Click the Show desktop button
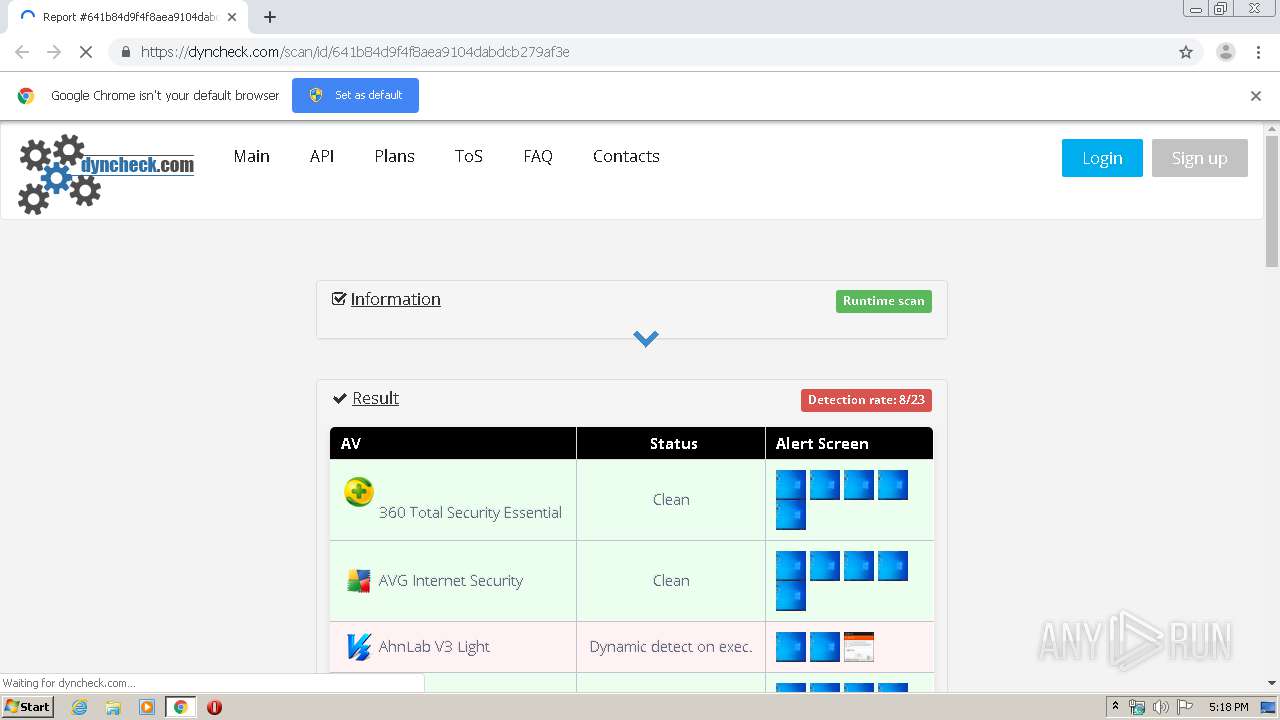The width and height of the screenshot is (1280, 720). (1269, 707)
